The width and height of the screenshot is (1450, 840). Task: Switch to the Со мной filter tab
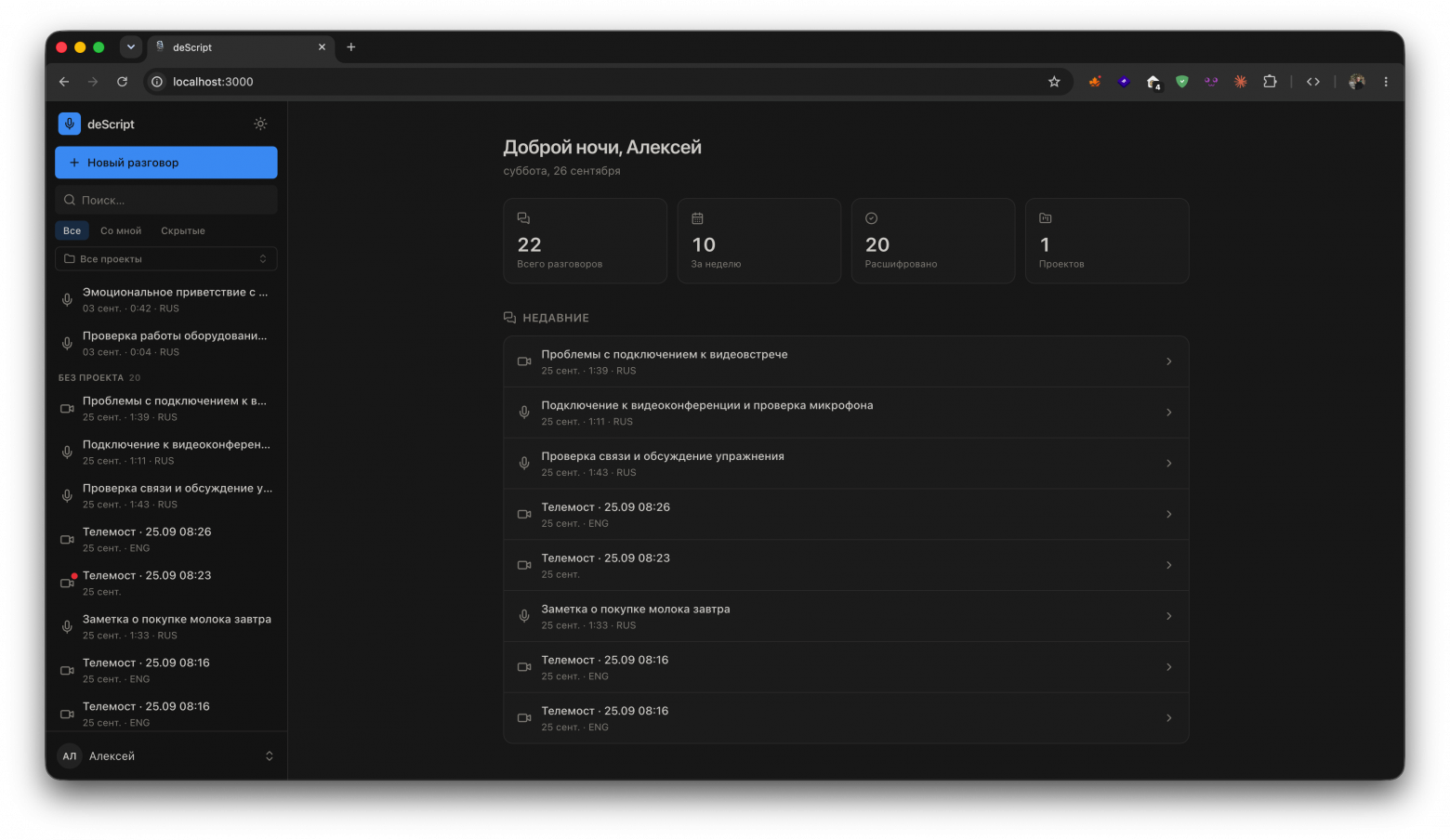pyautogui.click(x=121, y=230)
